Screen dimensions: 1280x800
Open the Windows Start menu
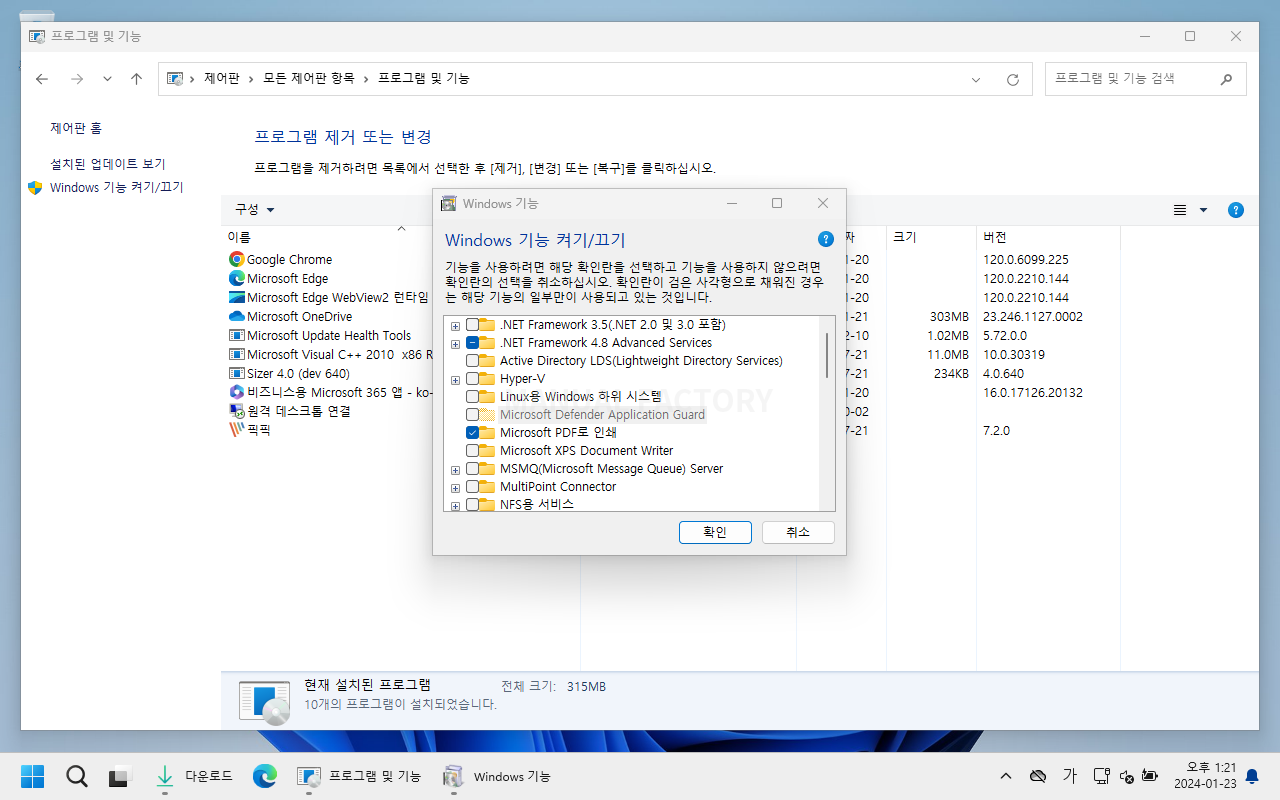coord(33,776)
